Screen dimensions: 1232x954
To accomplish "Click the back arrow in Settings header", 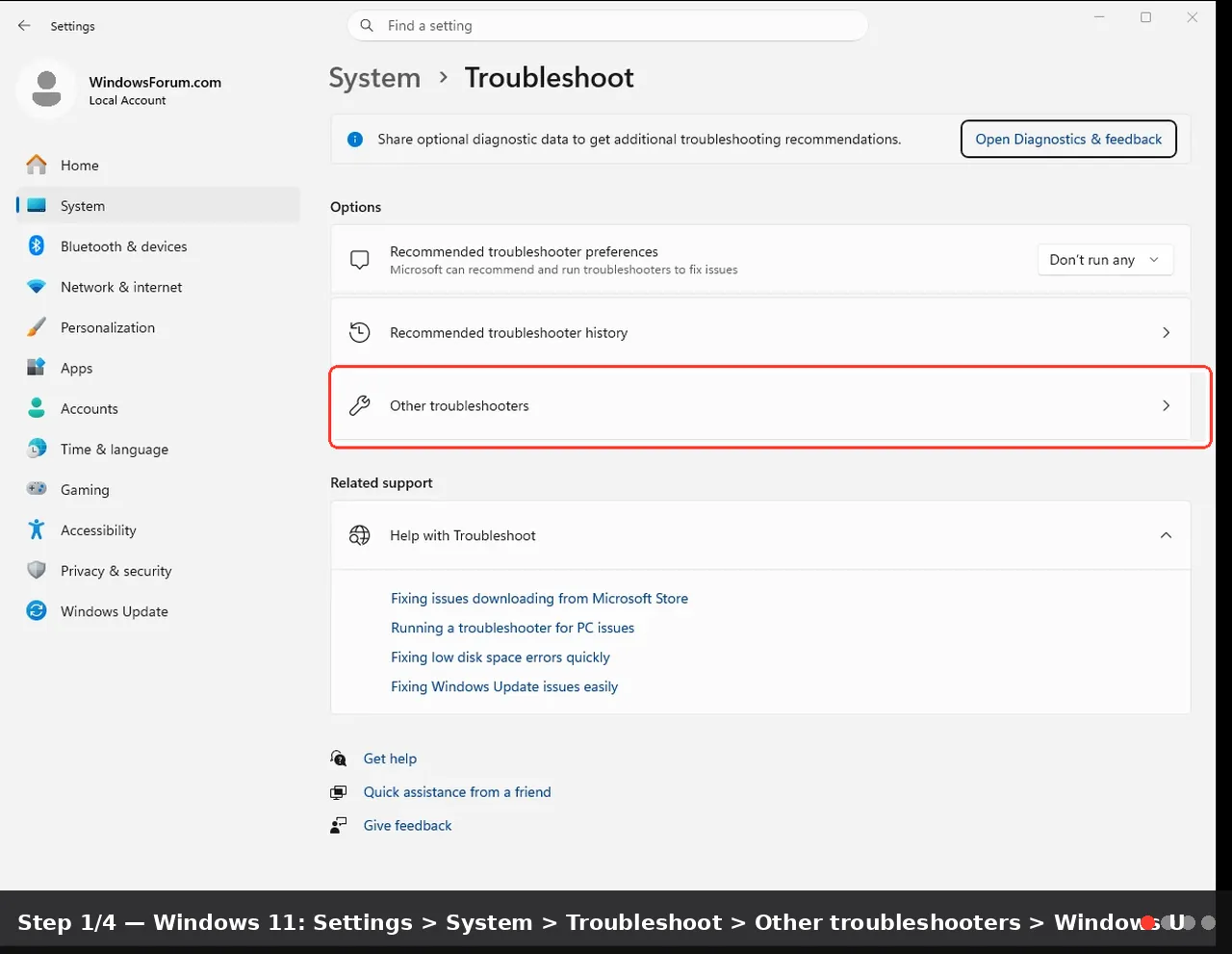I will (25, 26).
